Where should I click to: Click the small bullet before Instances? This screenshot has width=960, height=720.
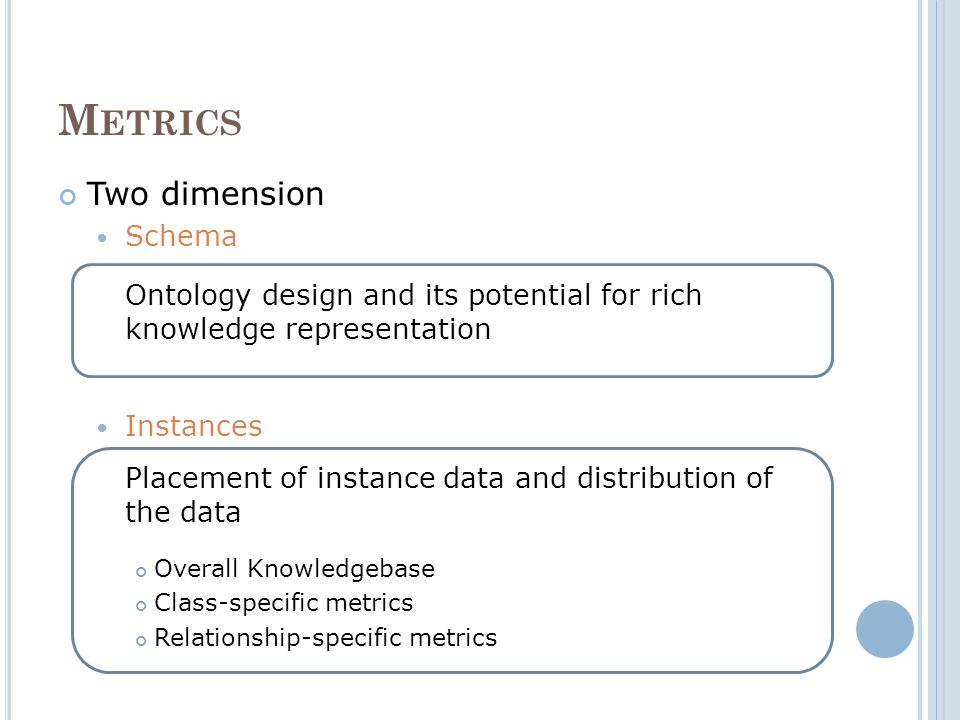[x=102, y=428]
